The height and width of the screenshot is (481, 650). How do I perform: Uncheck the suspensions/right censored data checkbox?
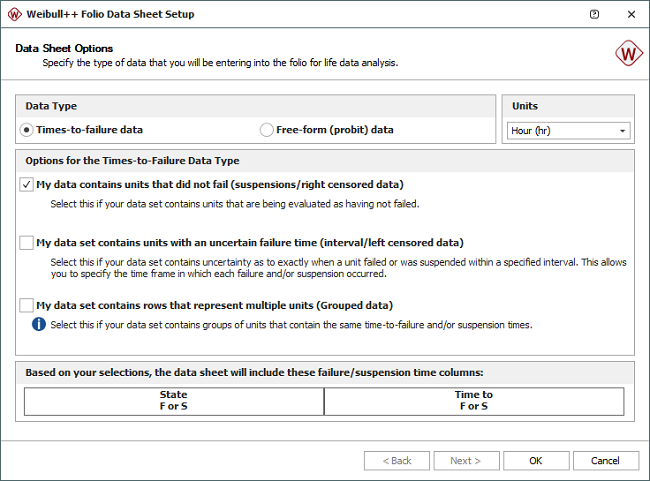[x=26, y=184]
